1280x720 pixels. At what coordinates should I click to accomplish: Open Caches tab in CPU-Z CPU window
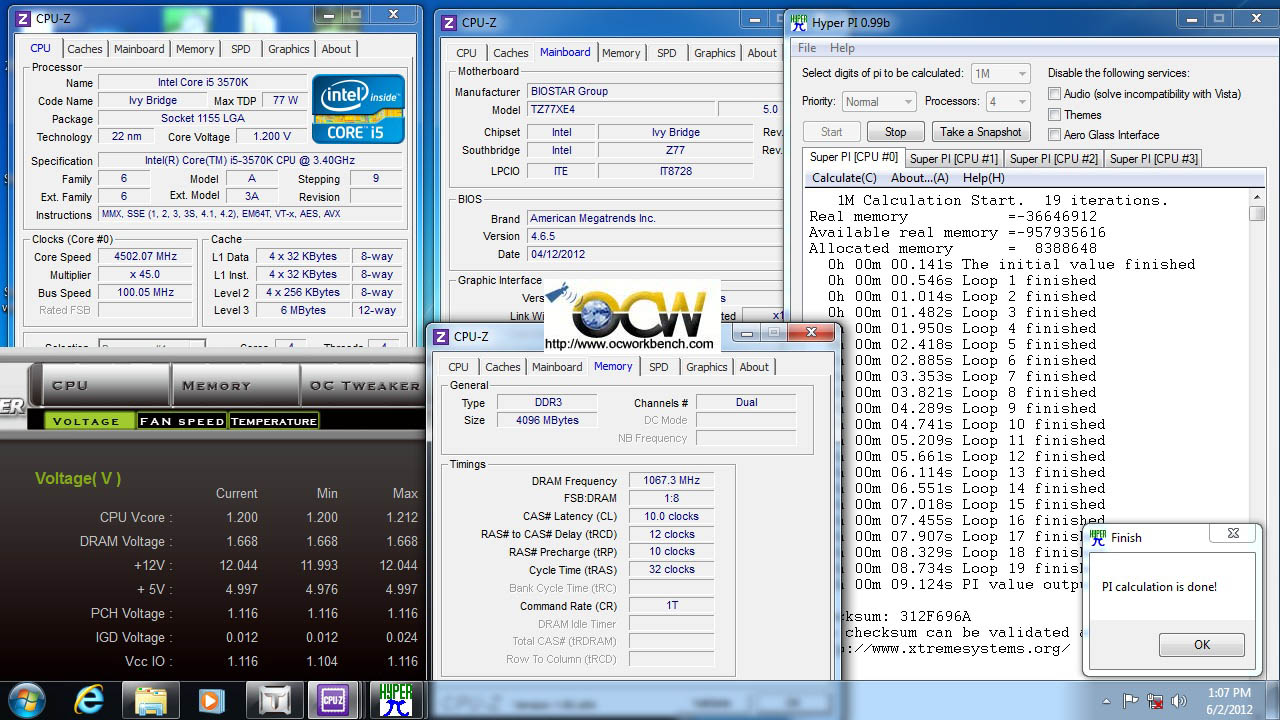tap(85, 49)
